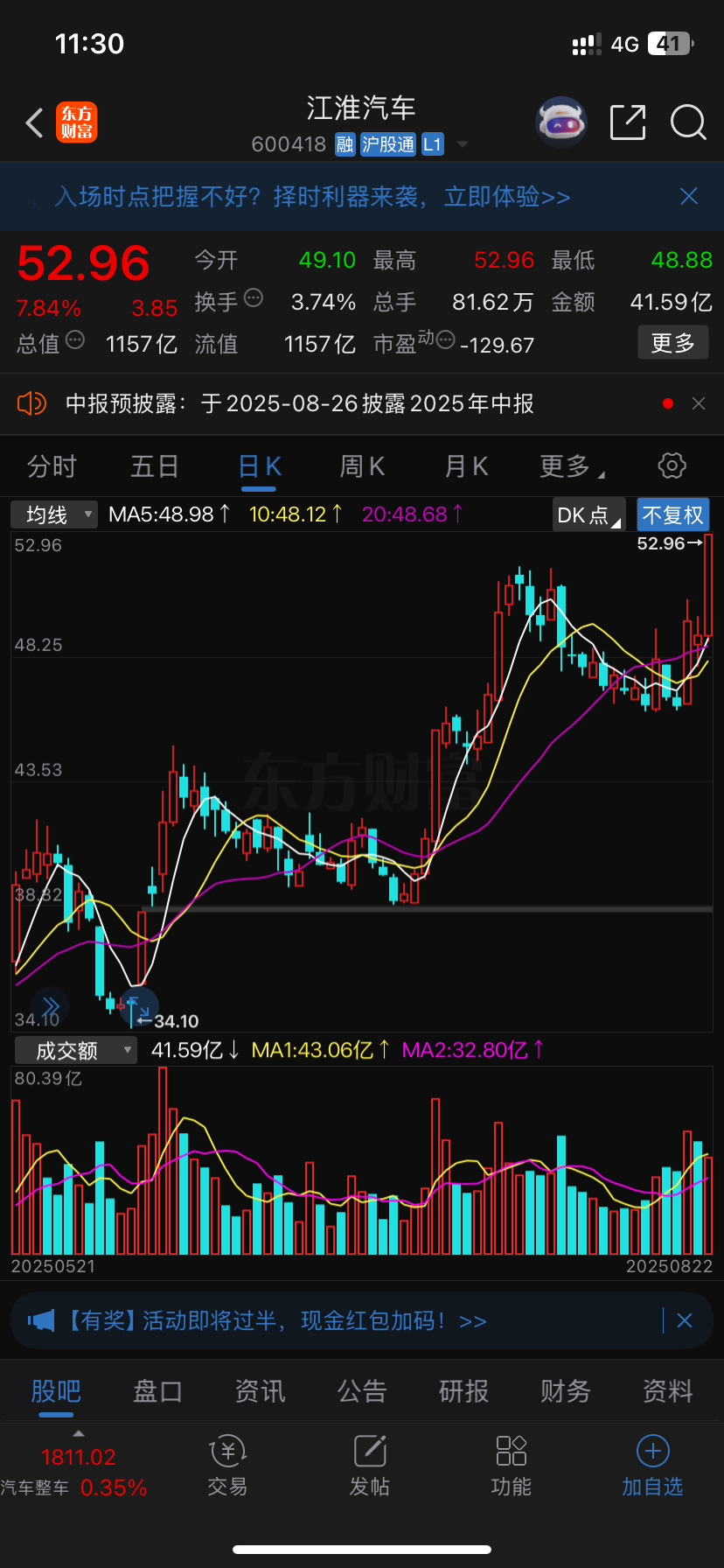Open chart settings gear icon
724x1568 pixels.
672,465
